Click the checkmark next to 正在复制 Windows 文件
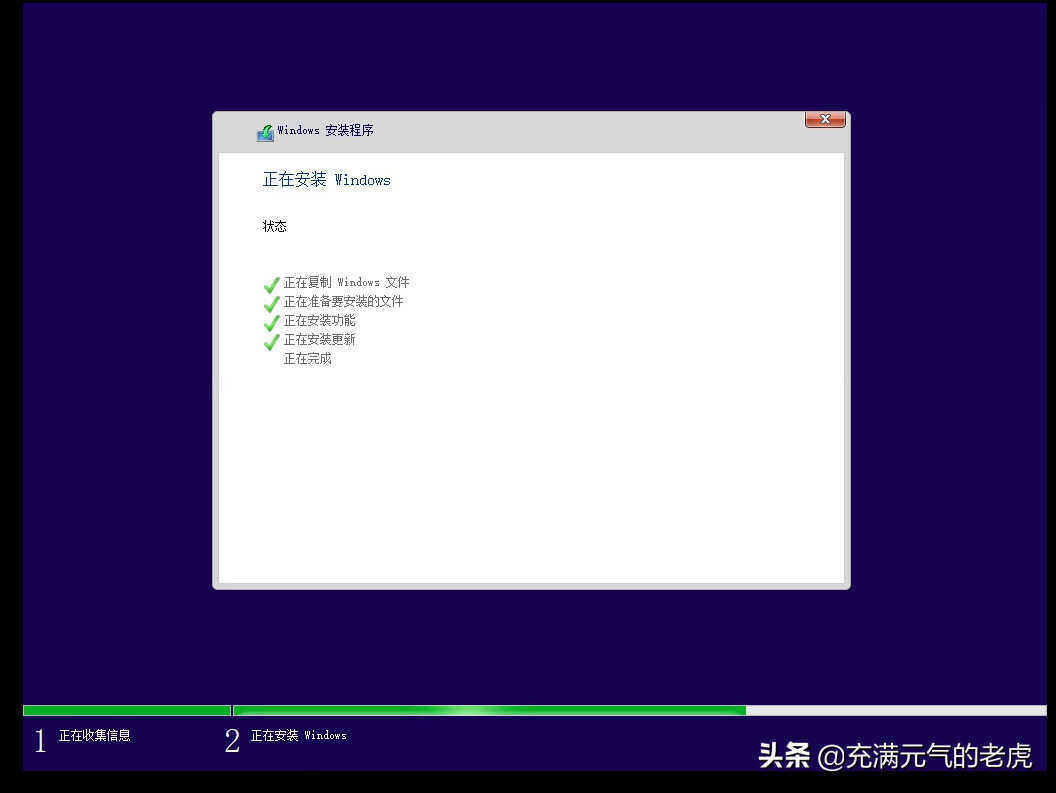 point(271,285)
